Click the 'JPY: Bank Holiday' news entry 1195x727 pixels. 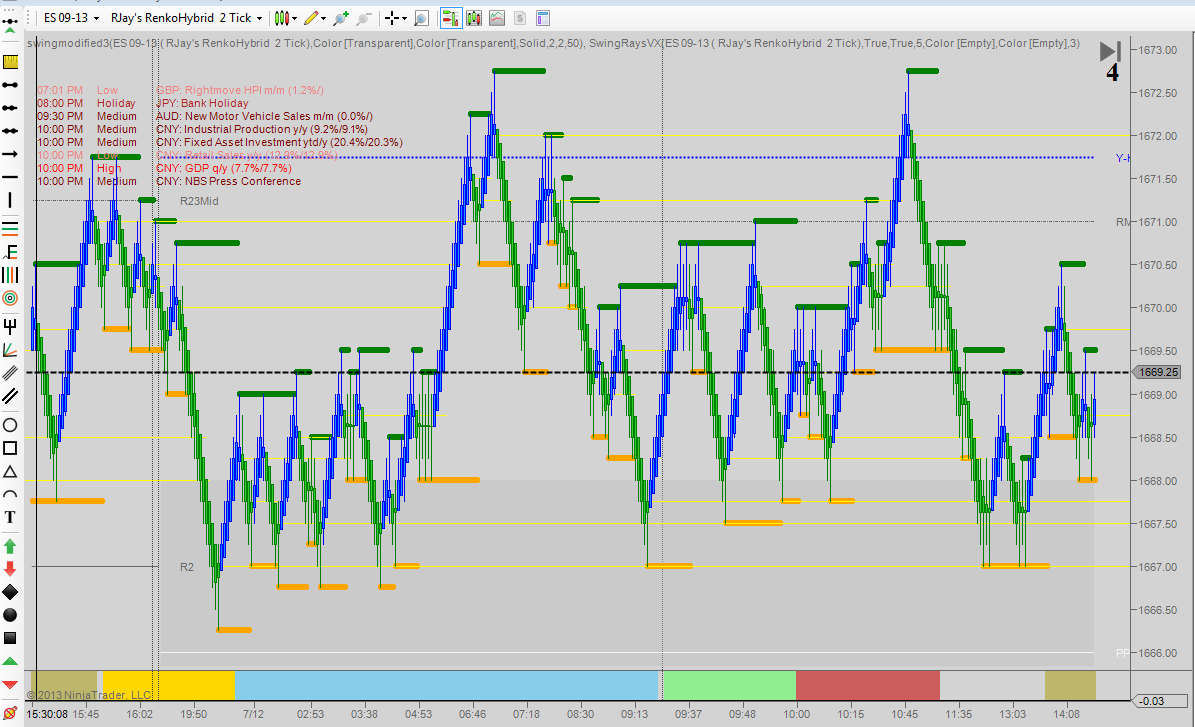[x=202, y=104]
